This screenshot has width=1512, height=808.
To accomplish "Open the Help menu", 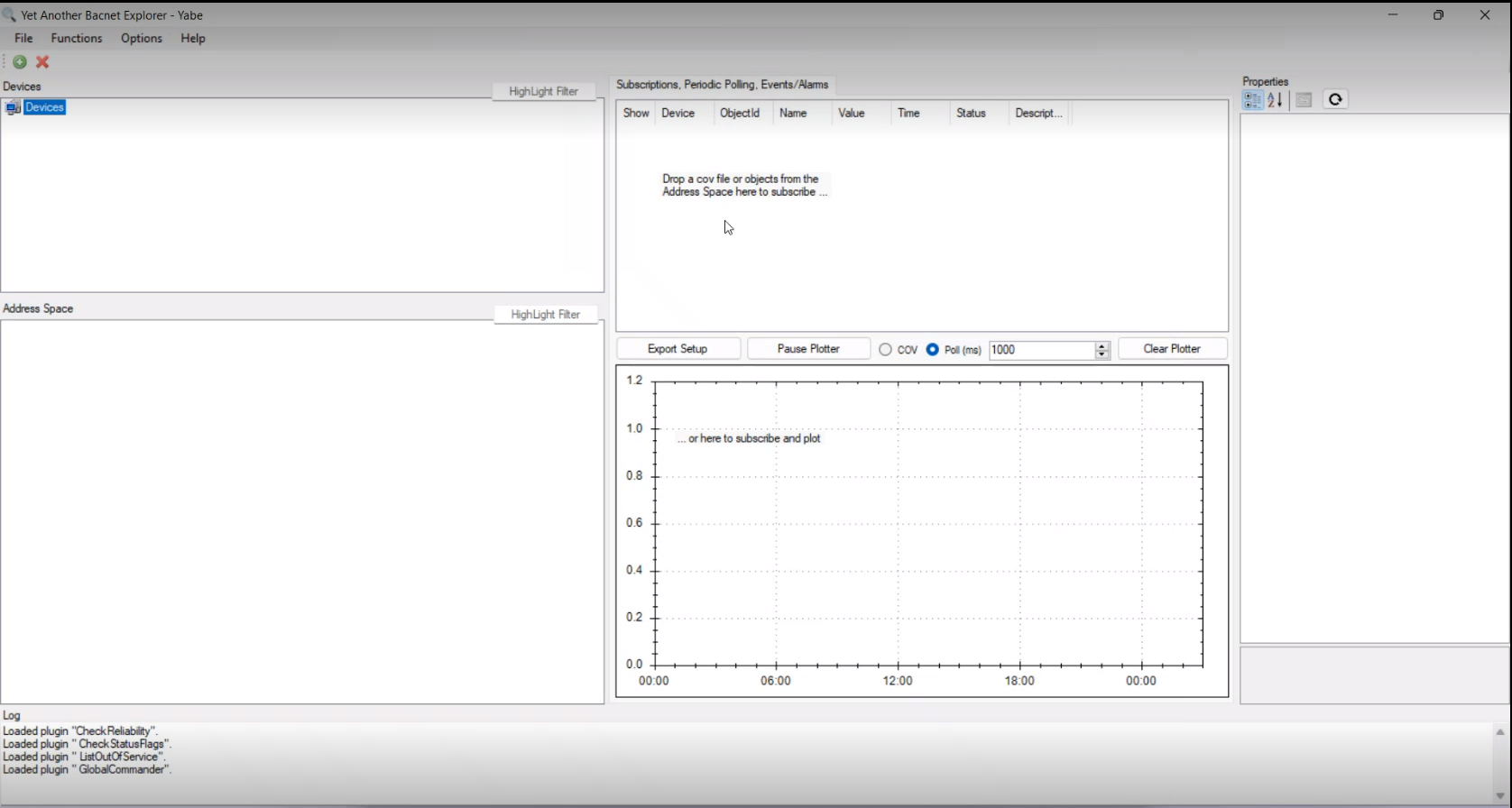I will [193, 38].
